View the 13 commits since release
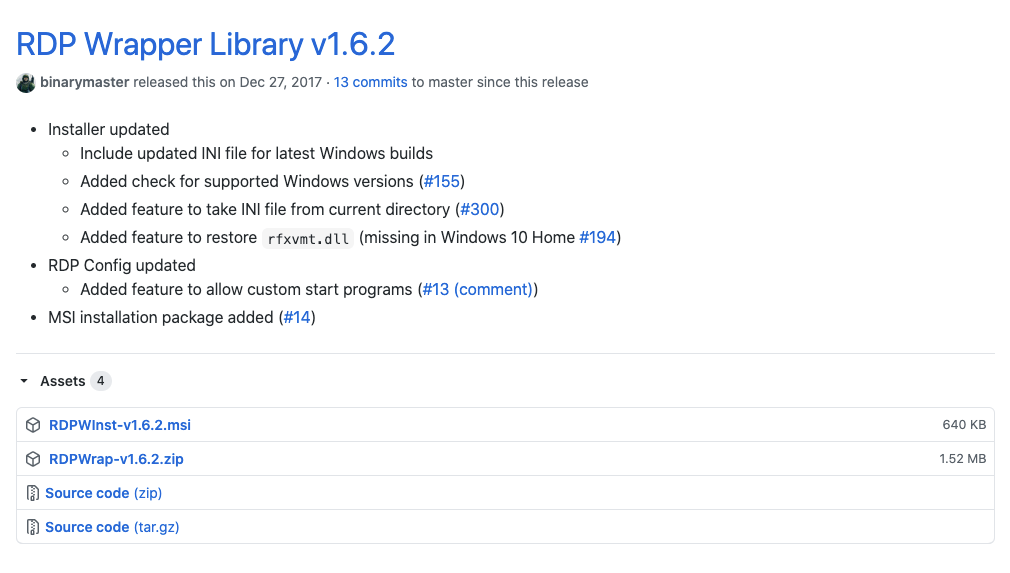The height and width of the screenshot is (573, 1010). tap(370, 82)
